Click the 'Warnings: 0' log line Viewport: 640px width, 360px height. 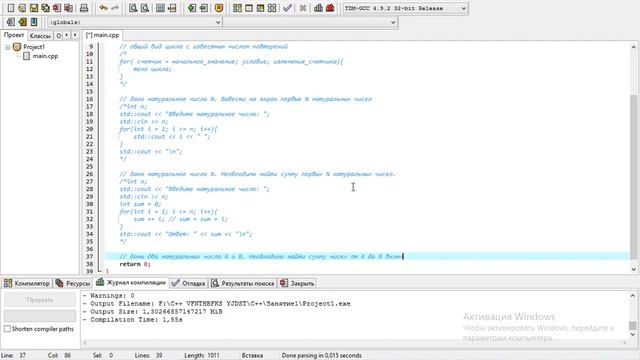109,296
